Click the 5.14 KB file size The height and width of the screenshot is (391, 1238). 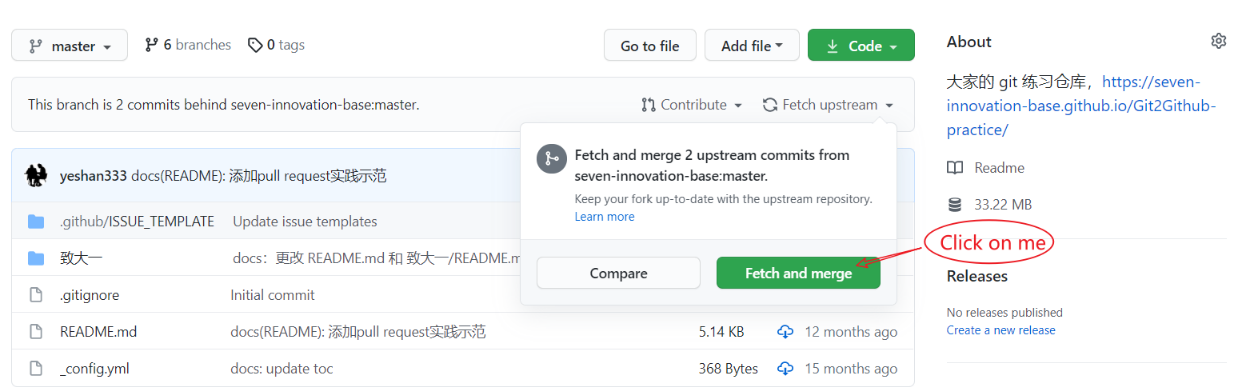click(721, 332)
